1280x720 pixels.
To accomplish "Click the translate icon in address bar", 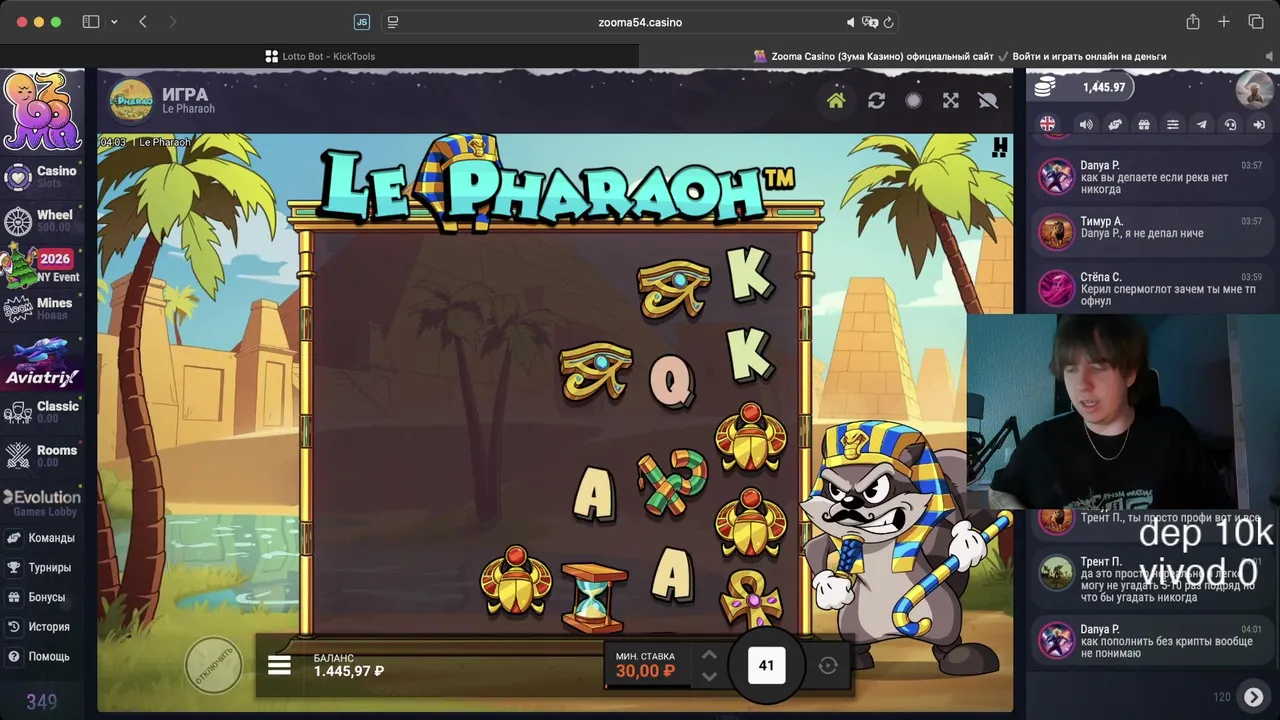I will click(x=870, y=22).
